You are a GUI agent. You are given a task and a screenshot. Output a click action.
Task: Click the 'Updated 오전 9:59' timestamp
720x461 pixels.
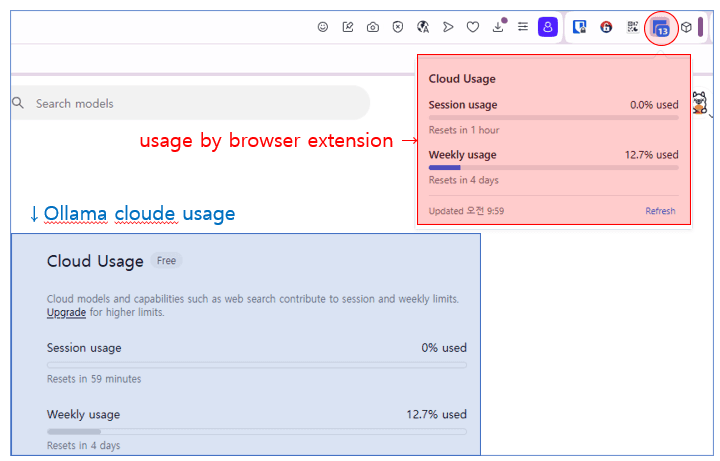(466, 211)
